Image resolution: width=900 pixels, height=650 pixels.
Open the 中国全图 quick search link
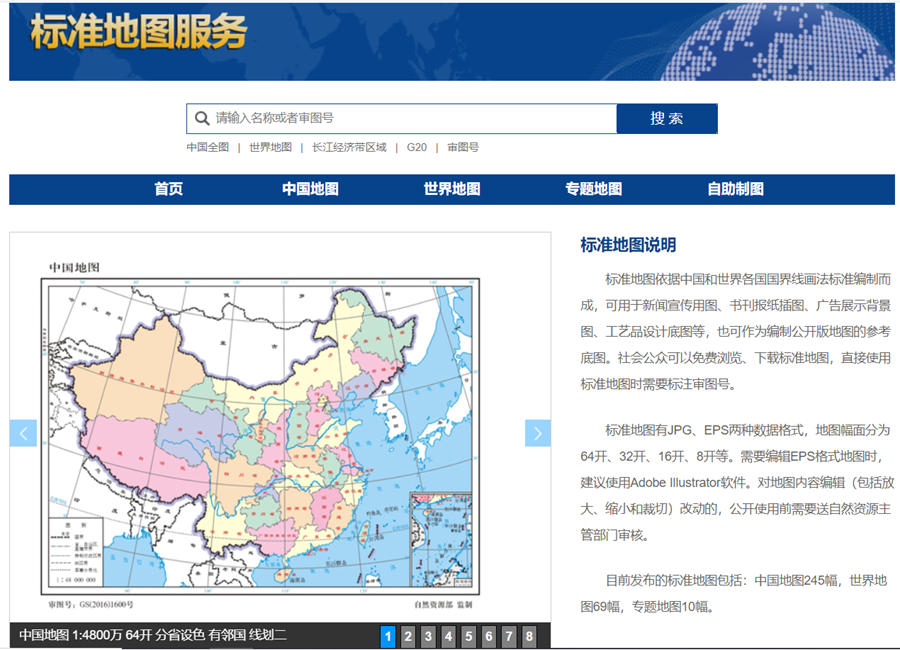point(207,147)
